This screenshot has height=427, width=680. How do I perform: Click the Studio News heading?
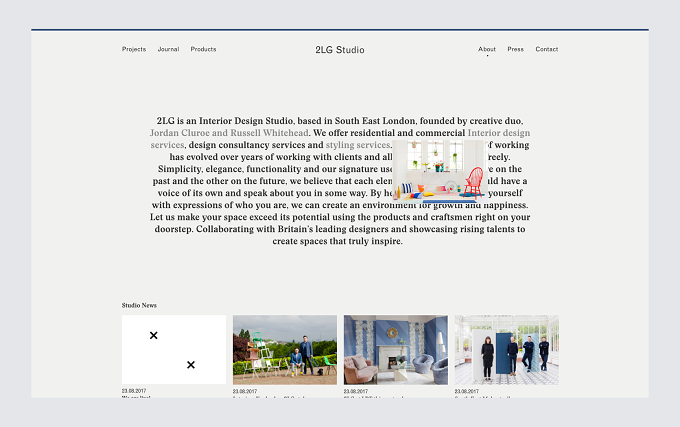pyautogui.click(x=139, y=305)
